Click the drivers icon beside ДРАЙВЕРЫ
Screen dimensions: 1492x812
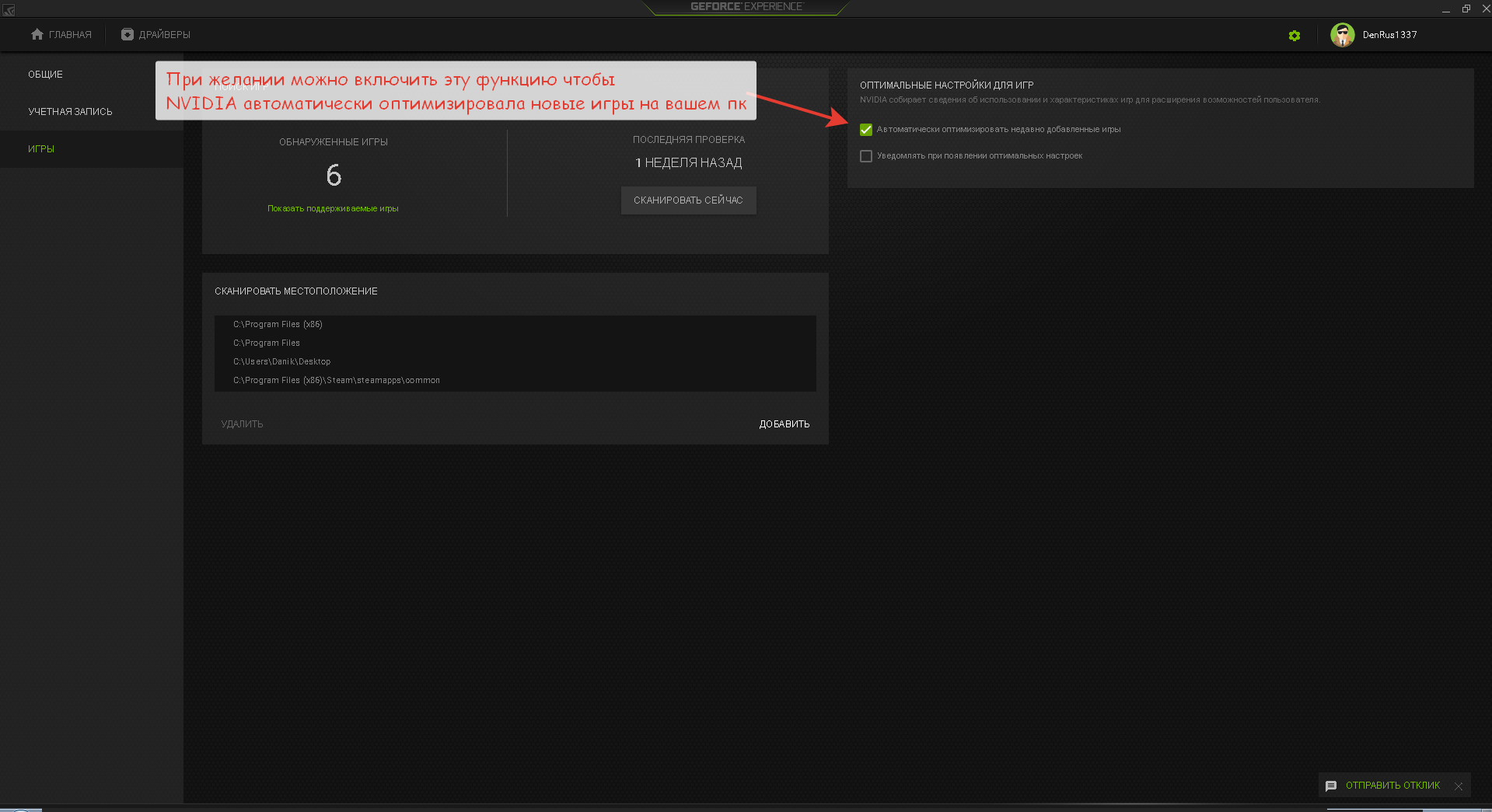128,34
